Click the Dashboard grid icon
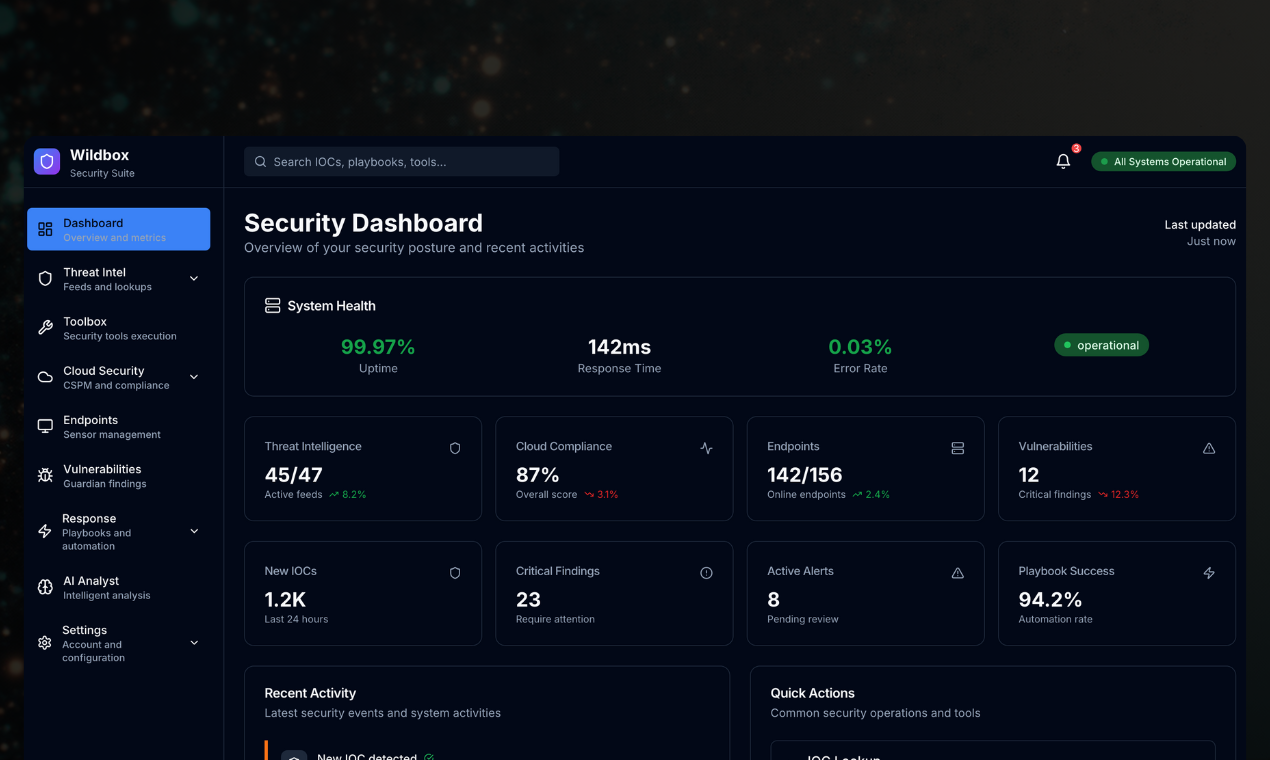This screenshot has width=1270, height=760. tap(45, 229)
